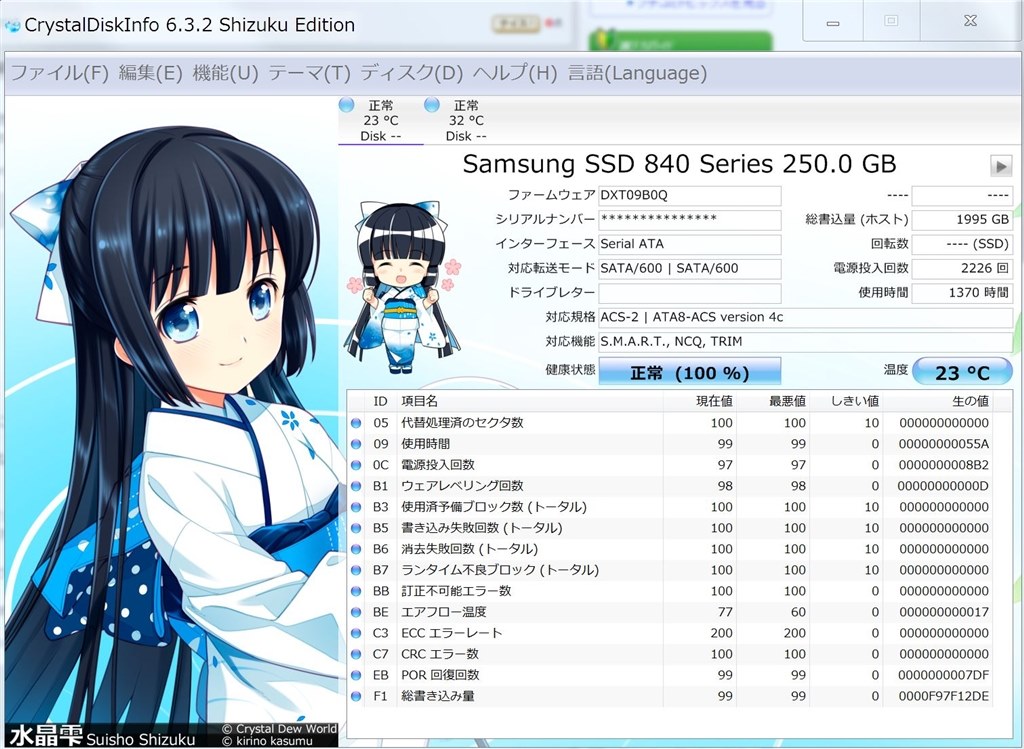Click the next-disk arrow right of the SSD title
This screenshot has width=1024, height=749.
pos(1001,166)
